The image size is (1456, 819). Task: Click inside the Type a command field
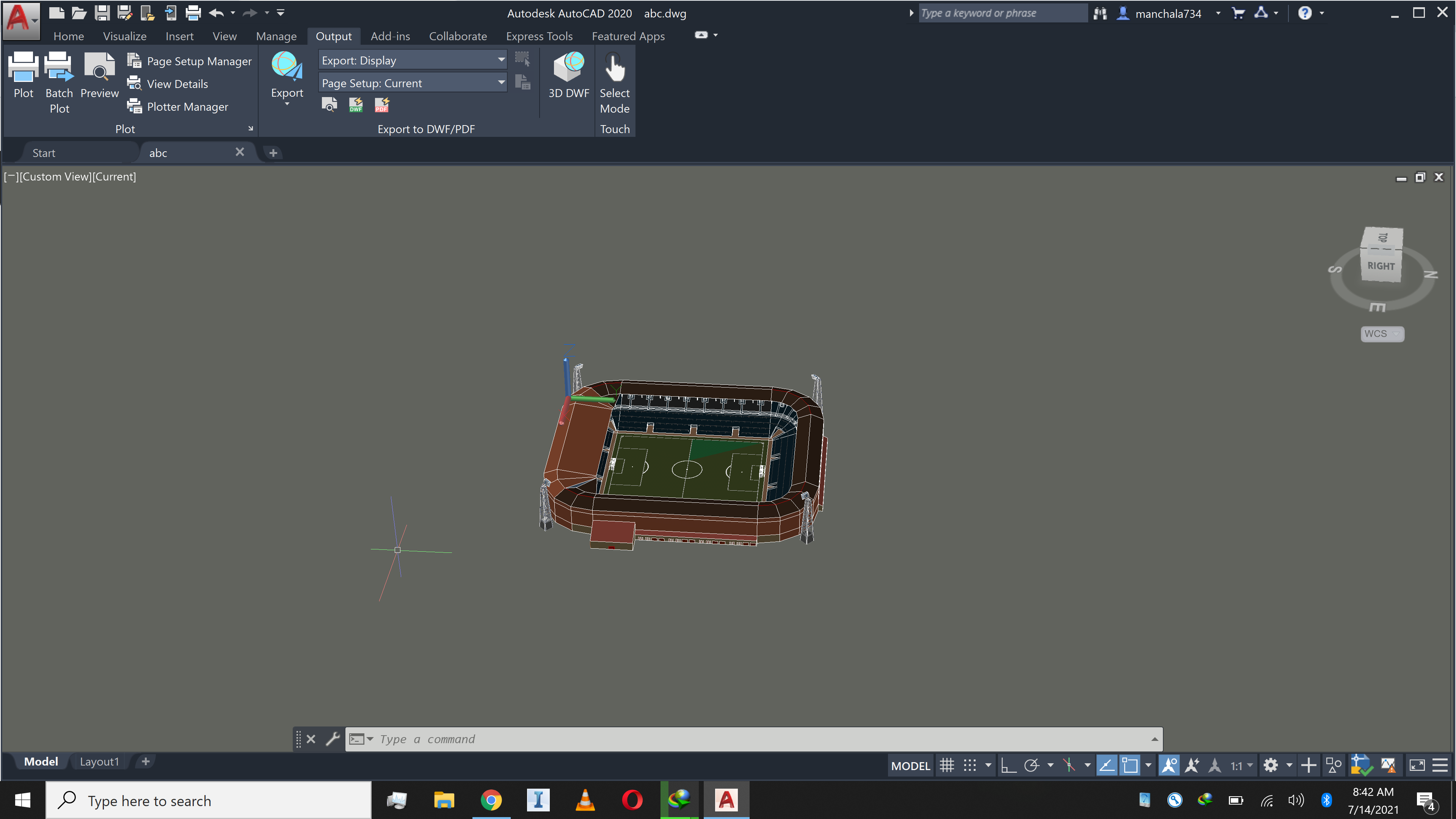coord(565,739)
